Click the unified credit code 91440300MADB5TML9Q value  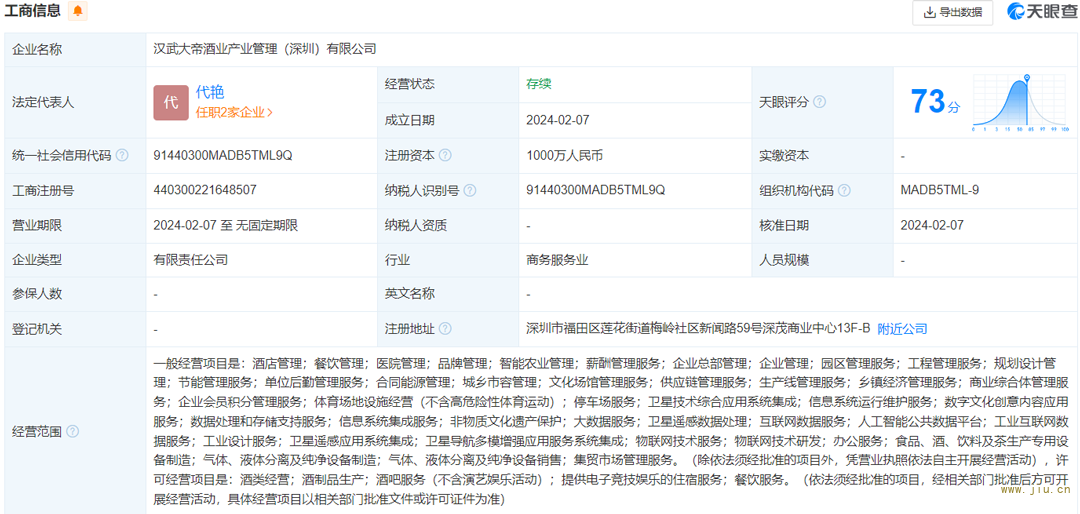(223, 156)
